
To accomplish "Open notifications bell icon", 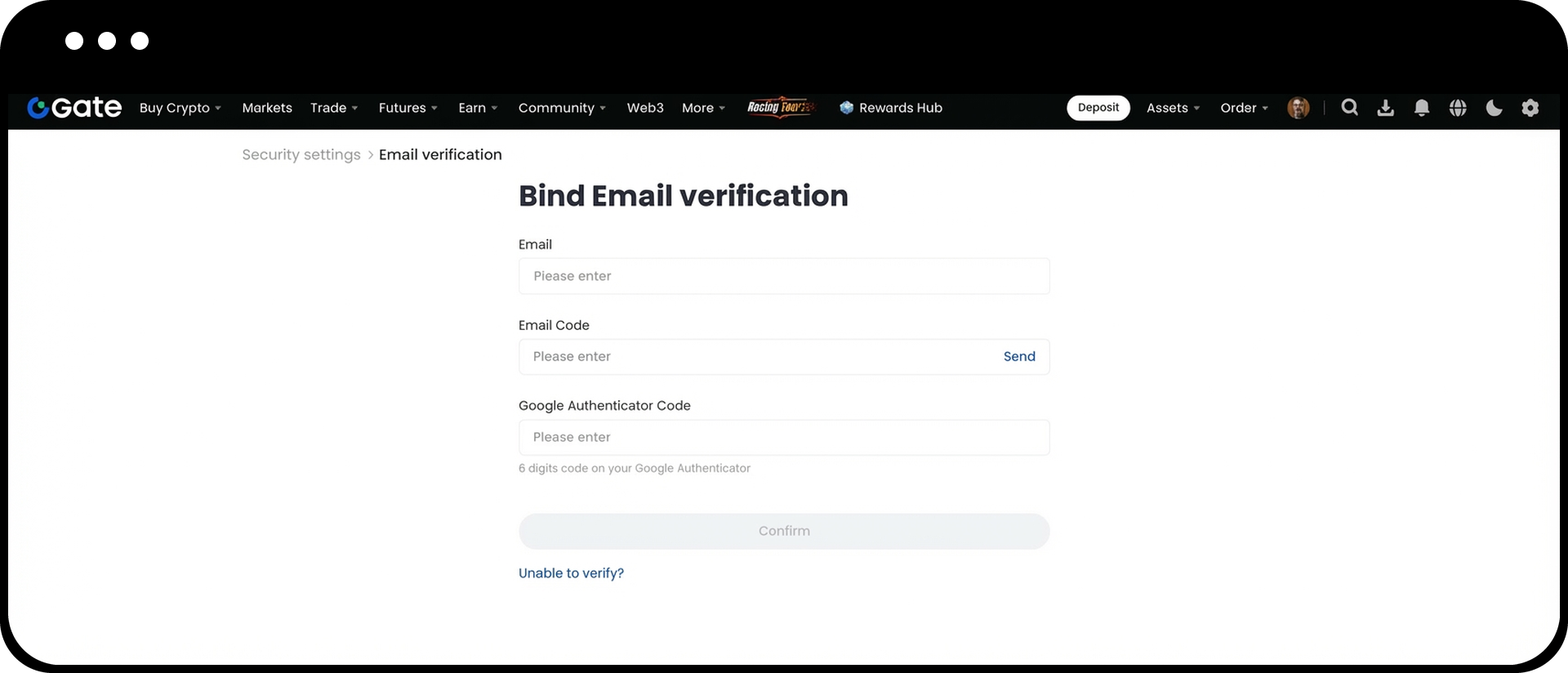I will tap(1422, 108).
